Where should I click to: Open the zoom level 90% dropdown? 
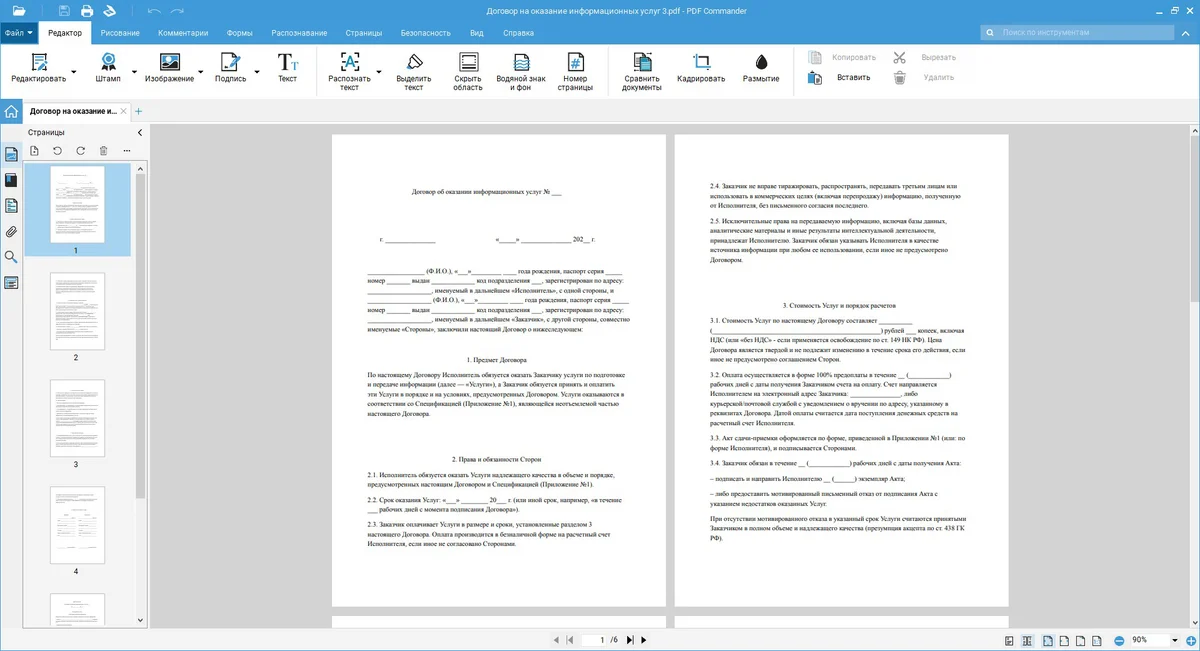[x=1175, y=640]
